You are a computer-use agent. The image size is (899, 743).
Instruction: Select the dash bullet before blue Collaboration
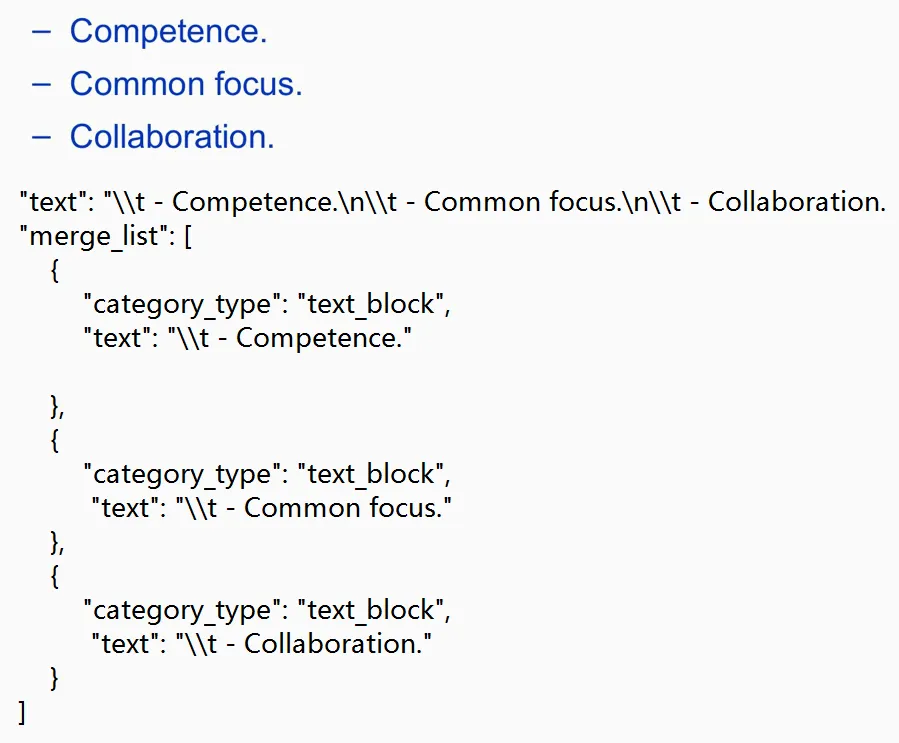[41, 138]
